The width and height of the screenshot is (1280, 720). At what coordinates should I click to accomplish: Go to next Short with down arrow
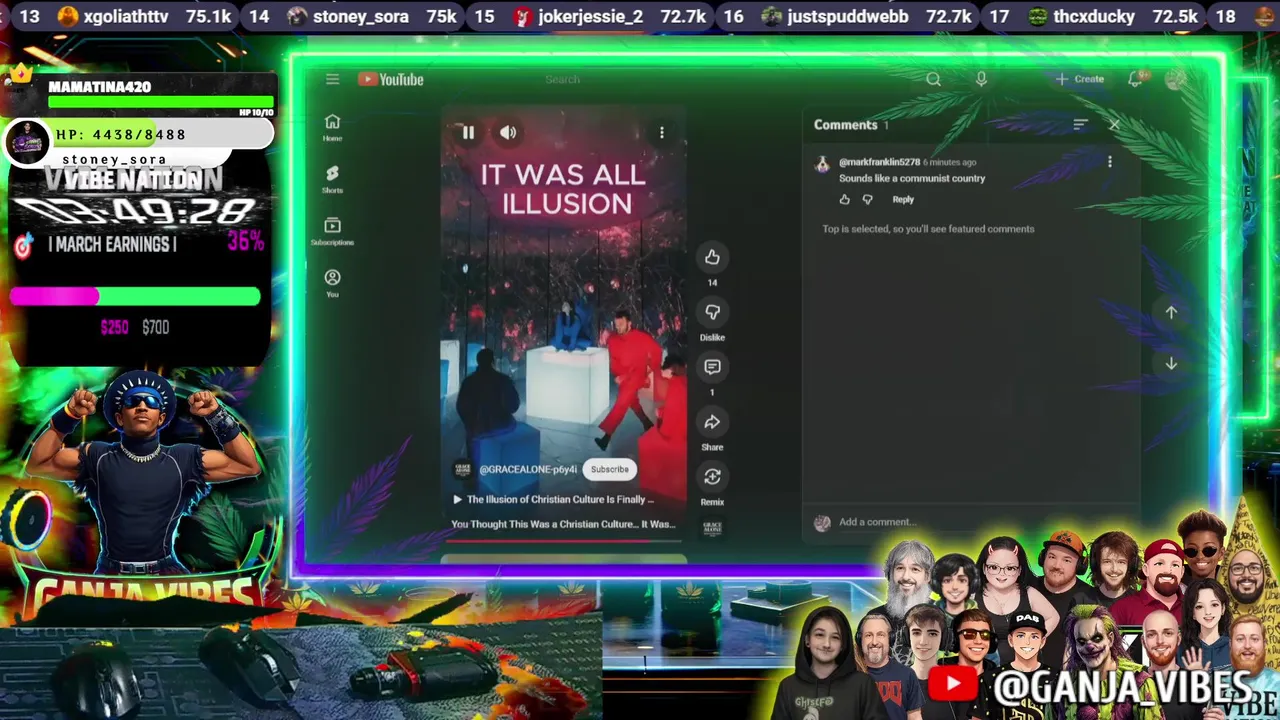tap(1171, 364)
